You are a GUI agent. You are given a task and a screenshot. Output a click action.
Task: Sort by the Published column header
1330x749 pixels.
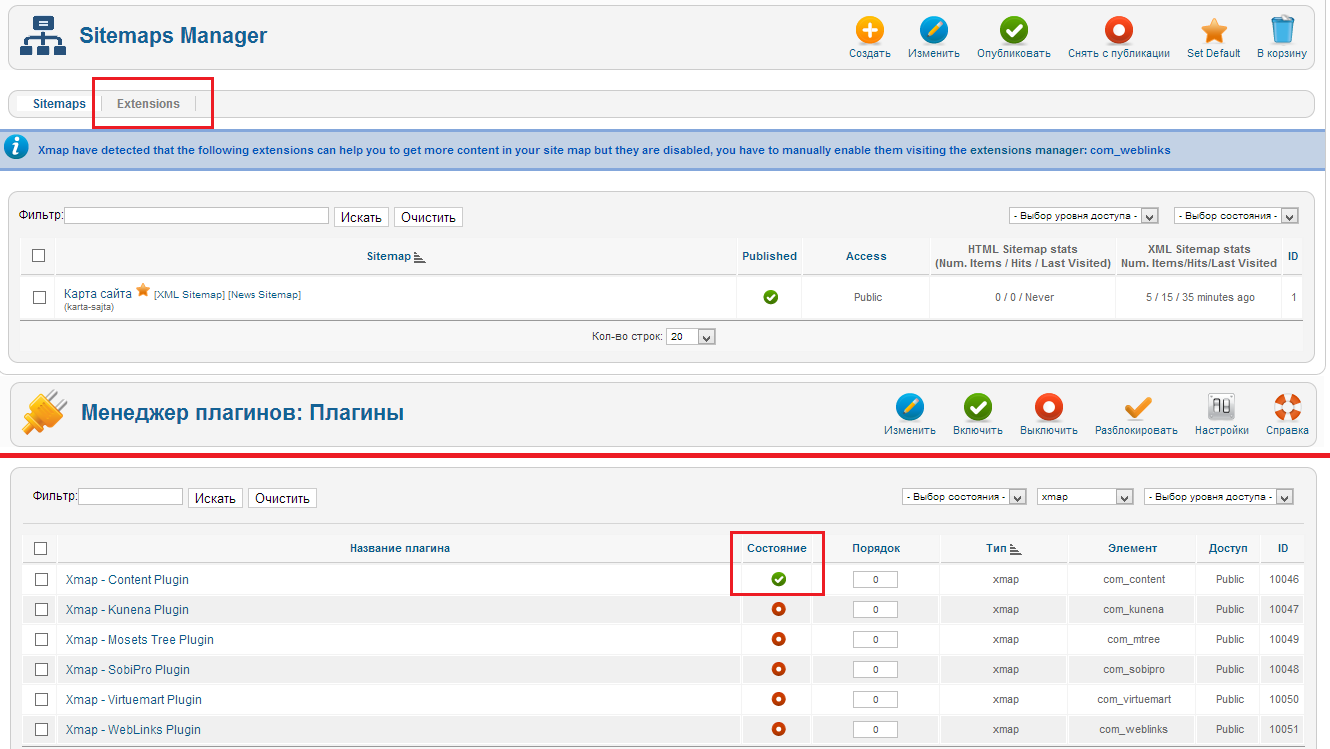[x=769, y=256]
